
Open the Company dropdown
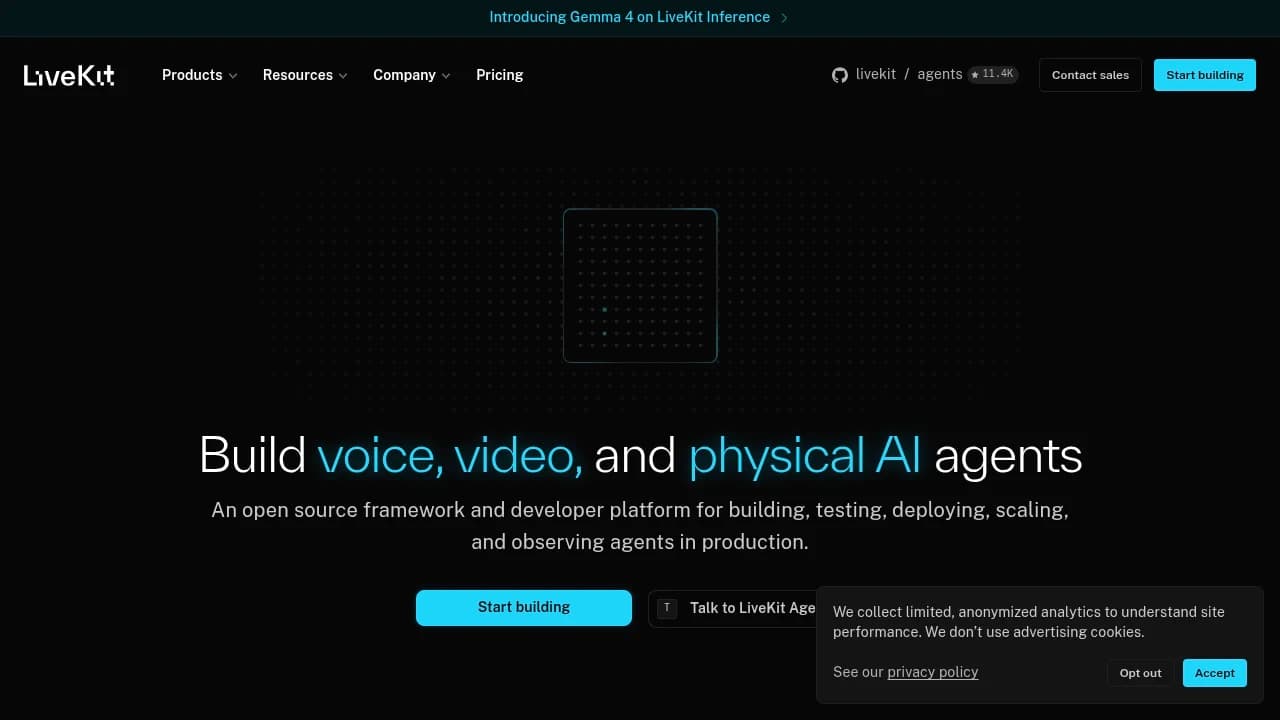pyautogui.click(x=412, y=75)
